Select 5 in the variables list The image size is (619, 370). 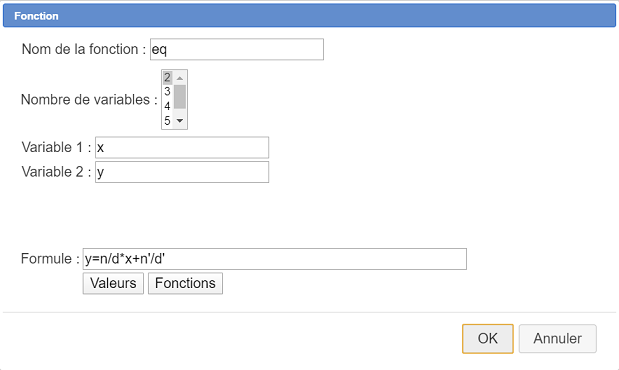pos(167,120)
